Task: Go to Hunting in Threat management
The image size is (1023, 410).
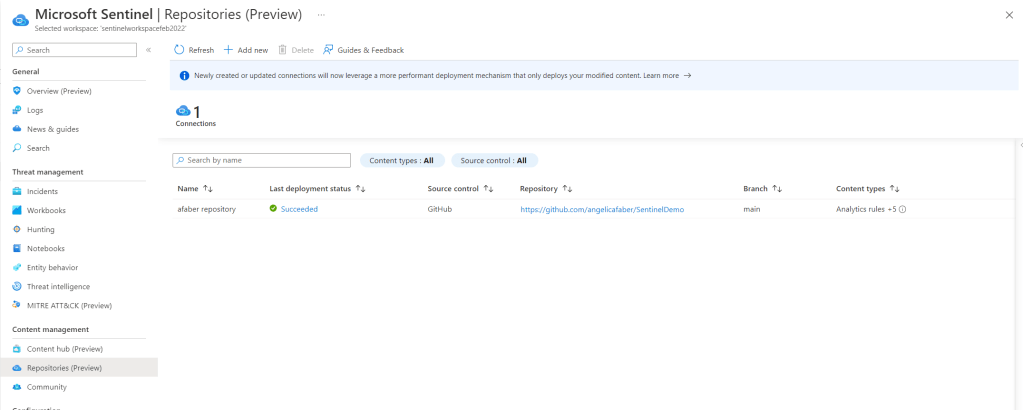Action: (41, 229)
